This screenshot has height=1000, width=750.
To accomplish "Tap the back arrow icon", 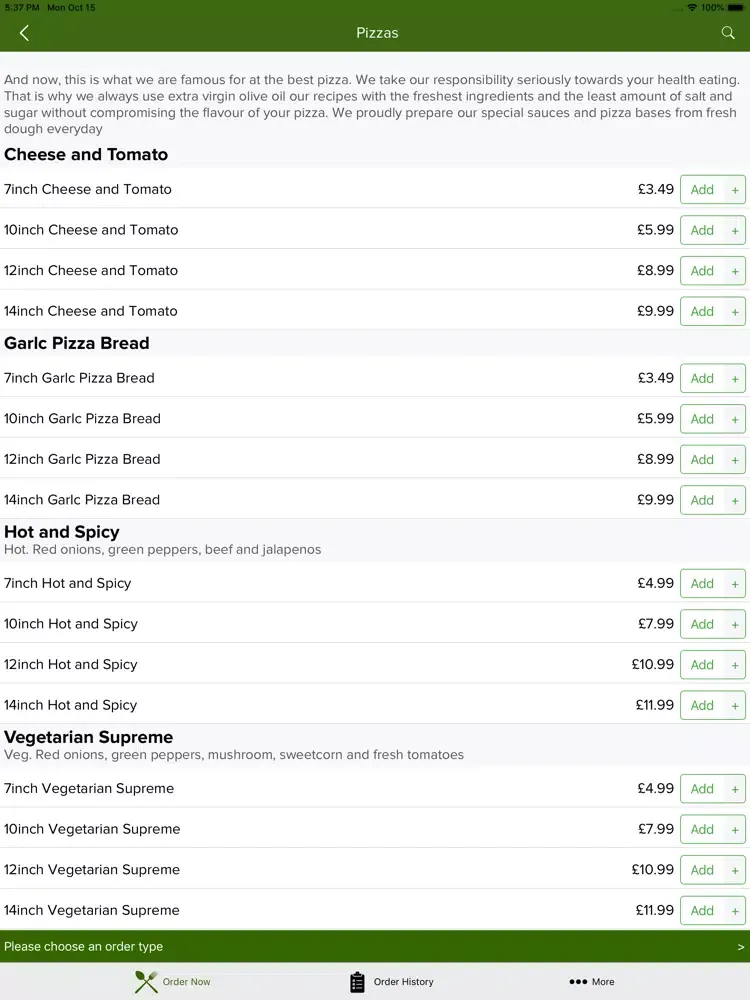I will tap(24, 33).
